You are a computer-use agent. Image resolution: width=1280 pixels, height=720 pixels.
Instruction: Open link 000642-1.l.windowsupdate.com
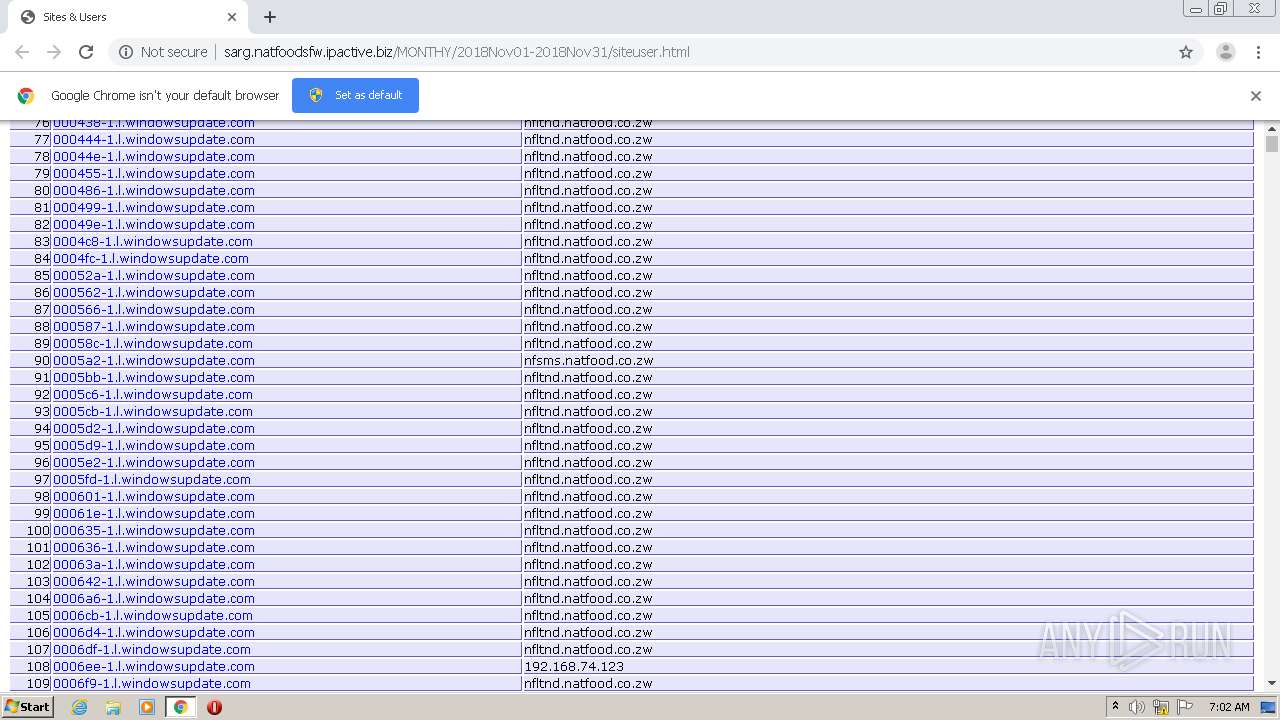[x=154, y=581]
